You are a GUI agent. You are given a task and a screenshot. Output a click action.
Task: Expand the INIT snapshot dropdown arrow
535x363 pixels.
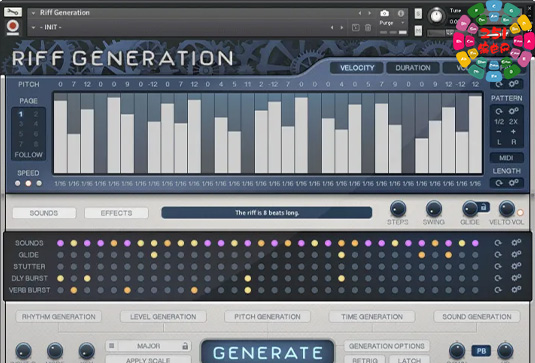[x=33, y=27]
